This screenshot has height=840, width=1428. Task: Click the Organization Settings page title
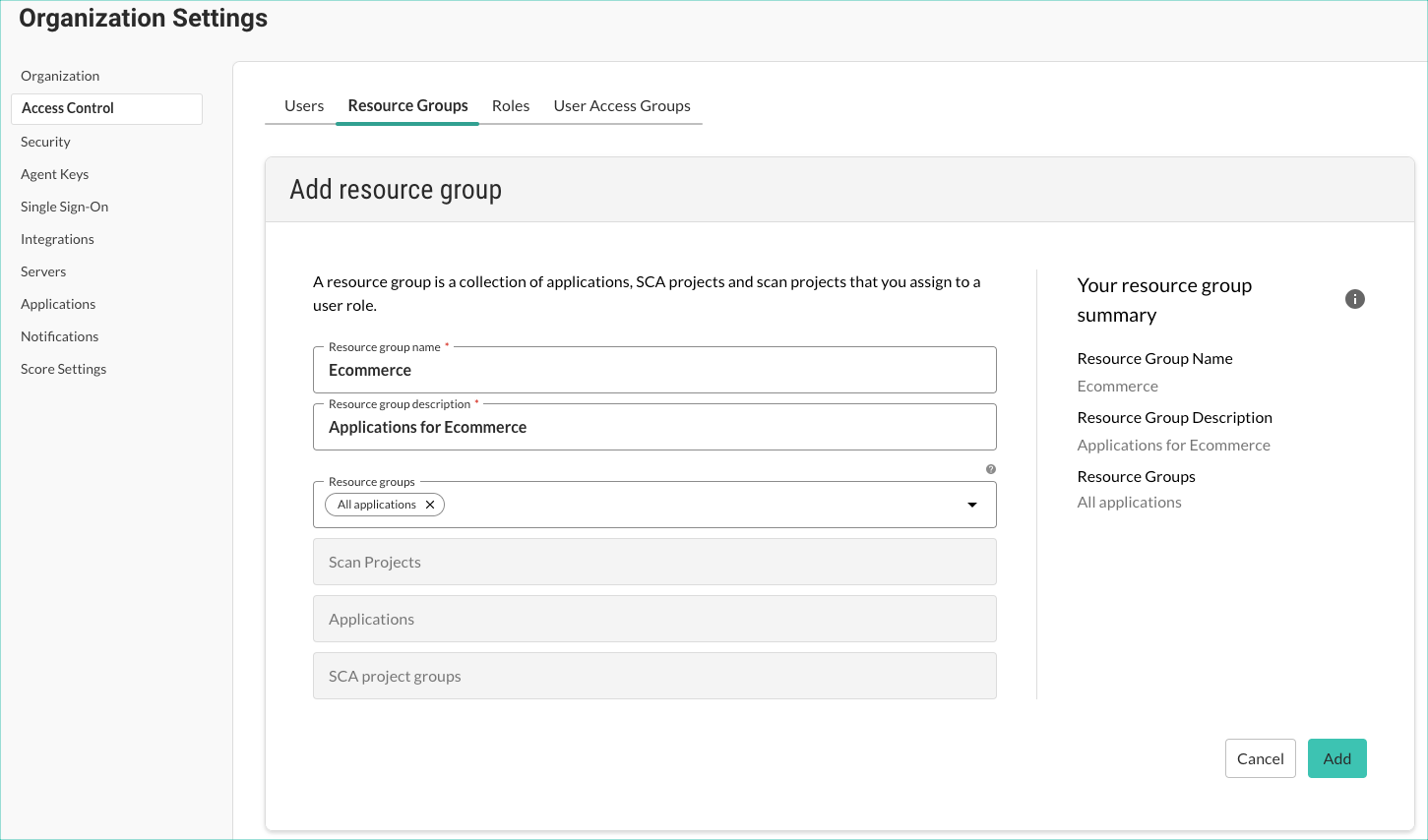(144, 19)
